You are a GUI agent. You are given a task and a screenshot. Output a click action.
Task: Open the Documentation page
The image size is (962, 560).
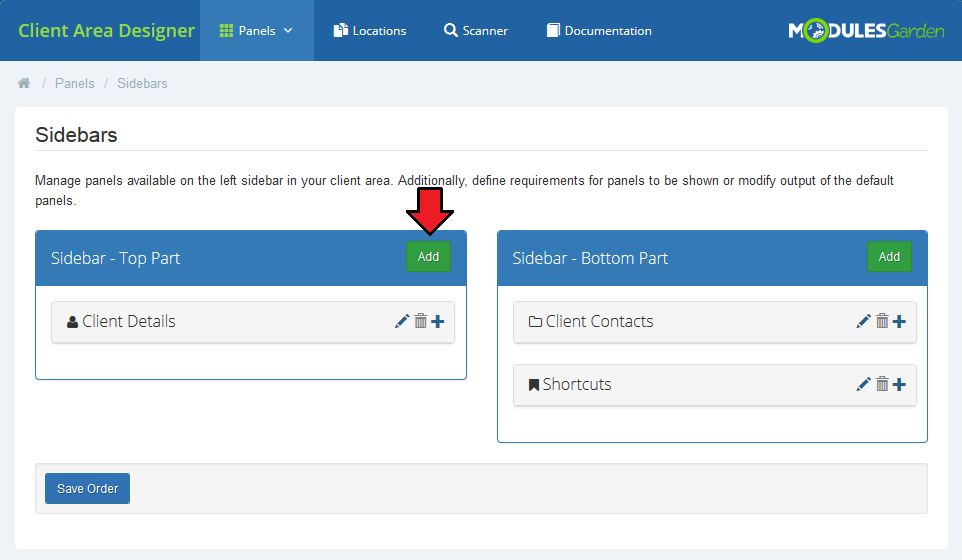(x=599, y=31)
